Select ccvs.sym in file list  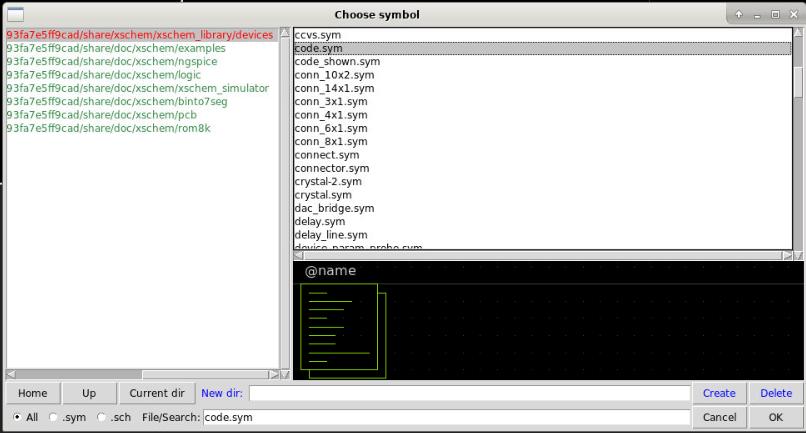pos(543,35)
